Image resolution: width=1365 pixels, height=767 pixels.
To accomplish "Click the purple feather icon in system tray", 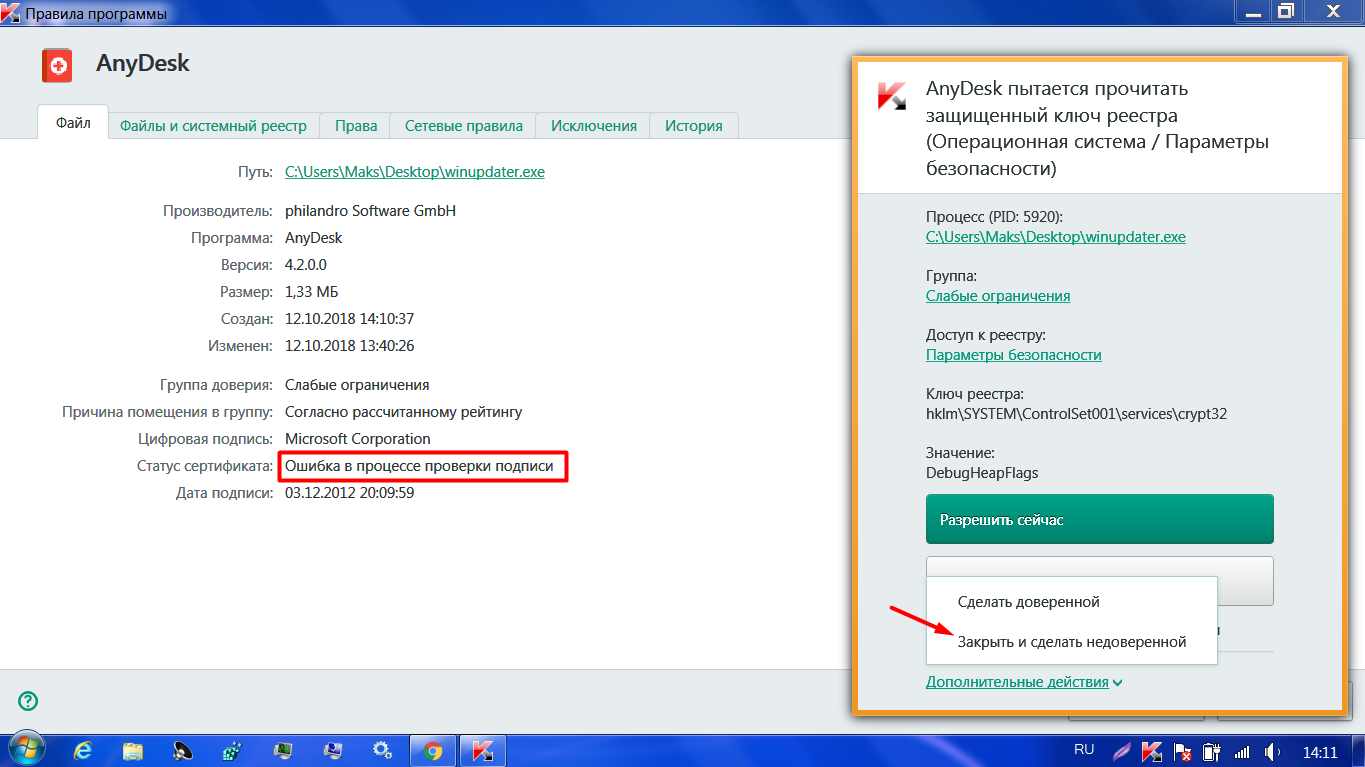I will (x=1123, y=750).
